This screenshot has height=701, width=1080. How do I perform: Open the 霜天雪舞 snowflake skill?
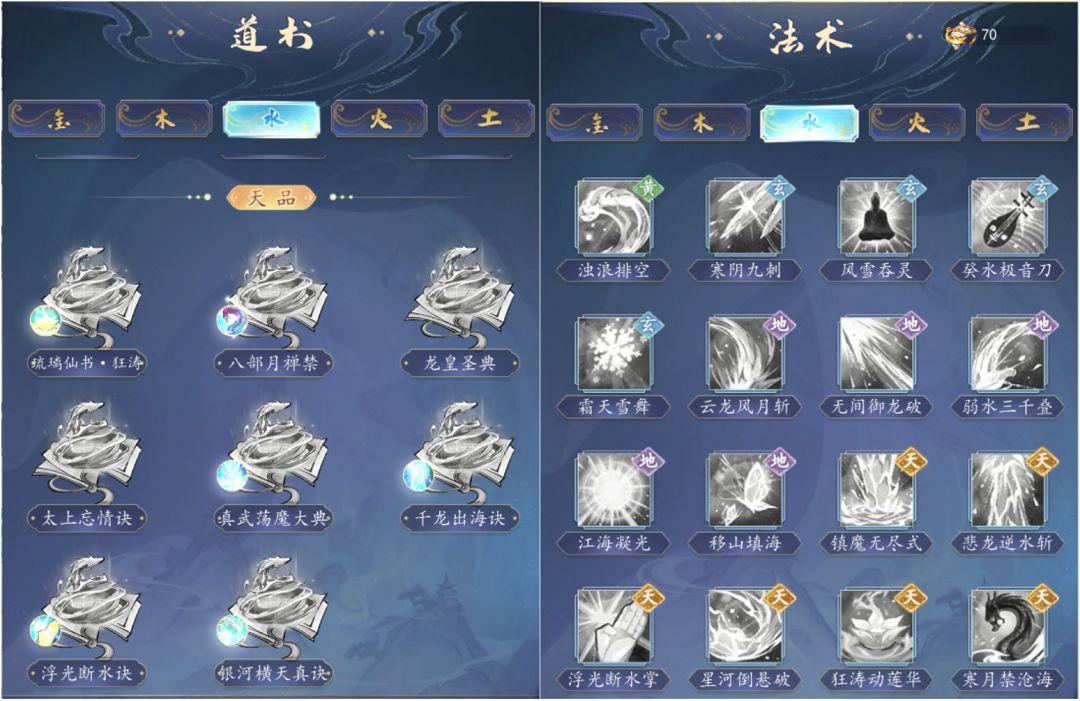click(x=613, y=354)
